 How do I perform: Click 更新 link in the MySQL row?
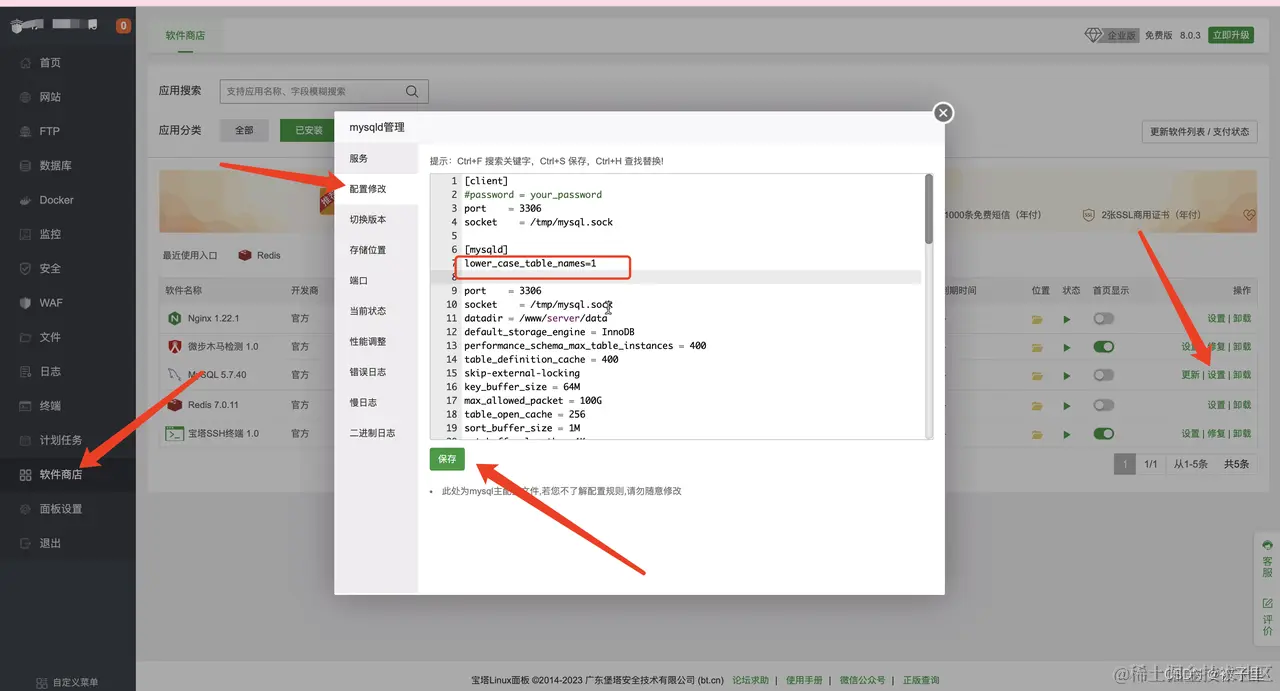1190,375
